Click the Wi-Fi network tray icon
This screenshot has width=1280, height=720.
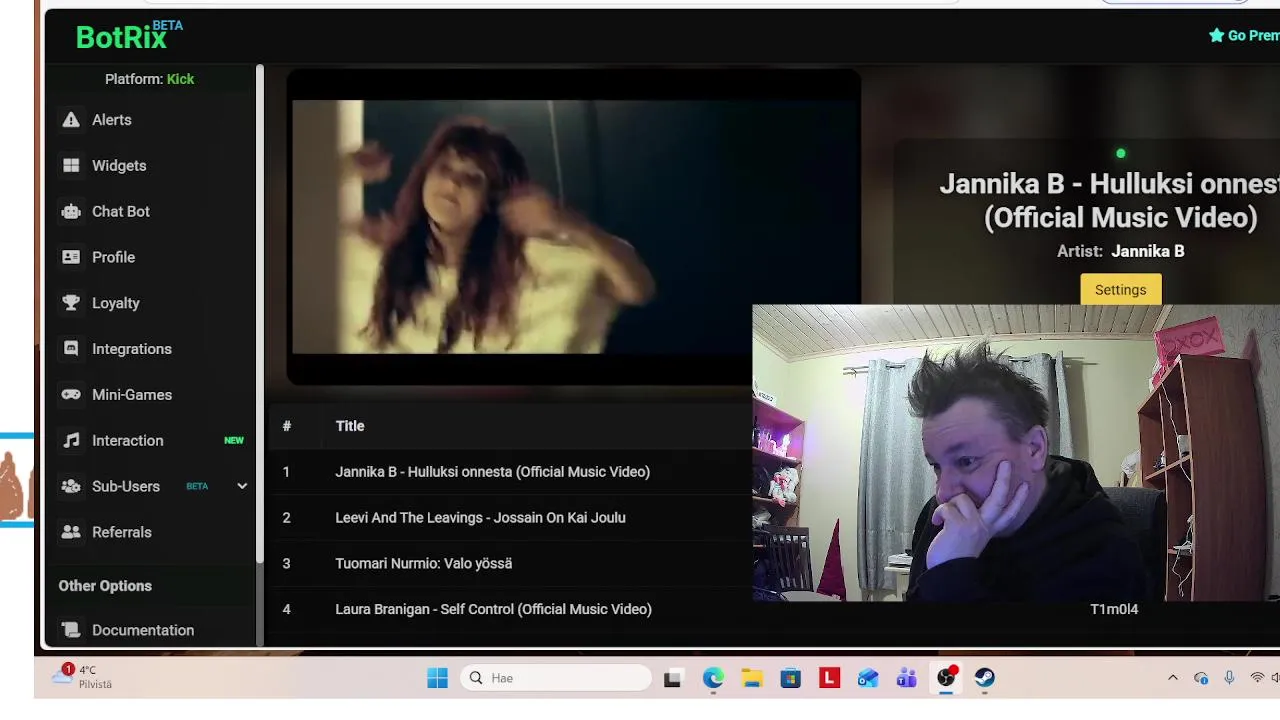tap(1257, 678)
